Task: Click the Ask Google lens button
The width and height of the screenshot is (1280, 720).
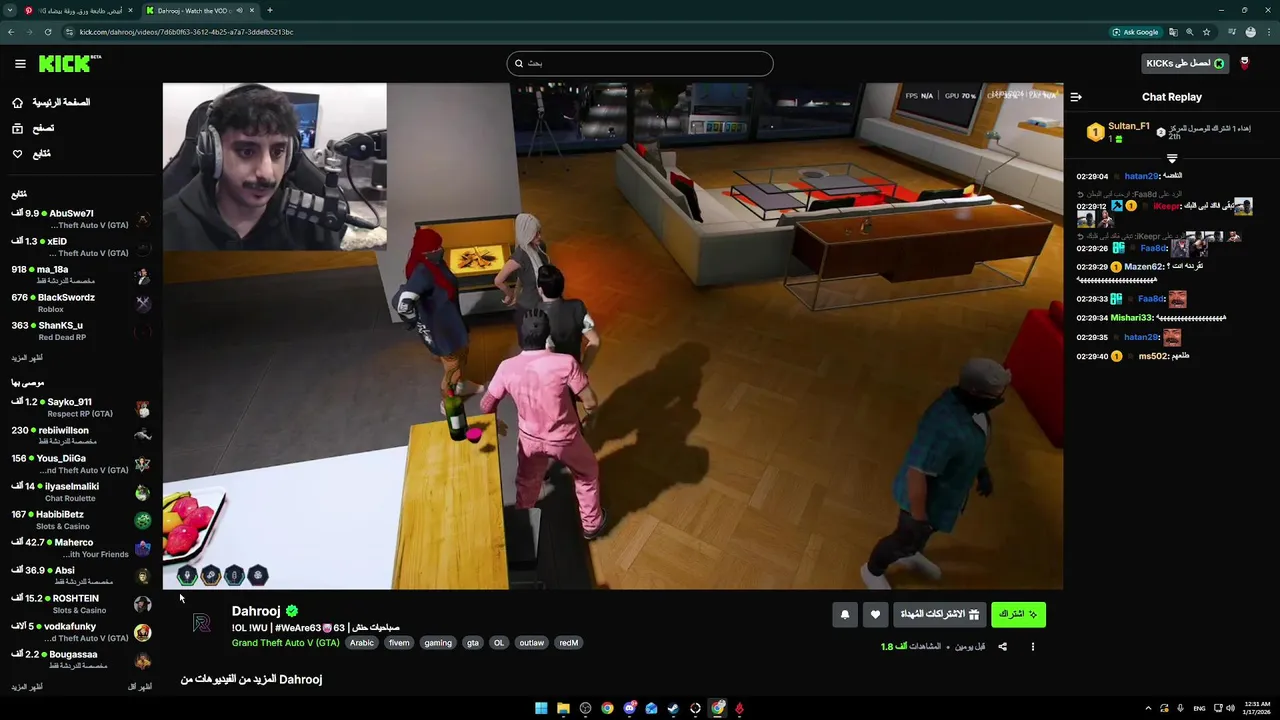Action: pos(1136,32)
